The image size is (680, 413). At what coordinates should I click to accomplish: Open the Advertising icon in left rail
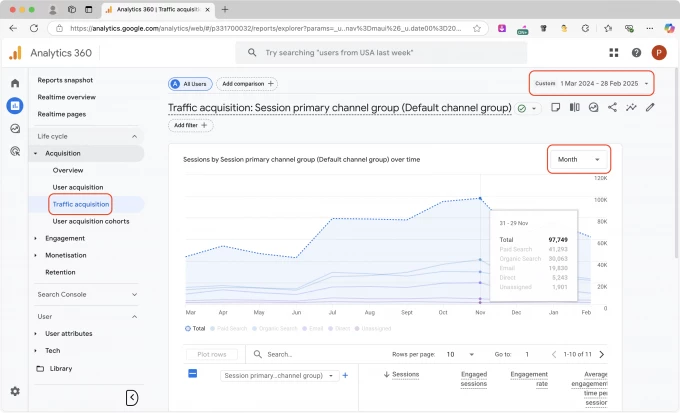(x=15, y=151)
